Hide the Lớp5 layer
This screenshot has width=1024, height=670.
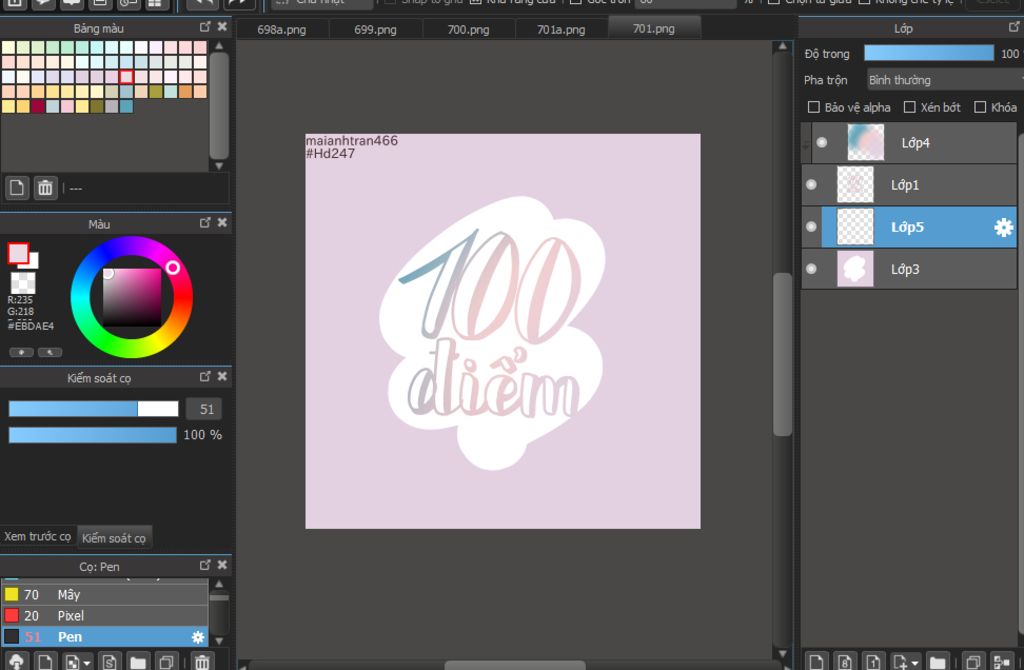(x=811, y=227)
